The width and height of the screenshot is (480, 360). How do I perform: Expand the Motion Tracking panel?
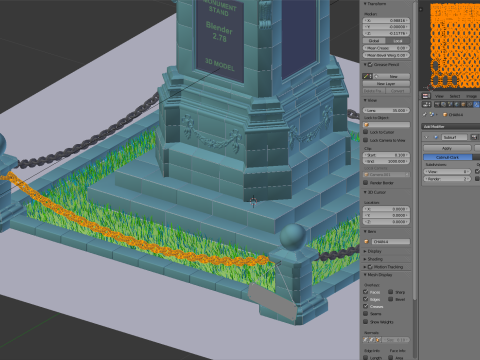tap(365, 267)
